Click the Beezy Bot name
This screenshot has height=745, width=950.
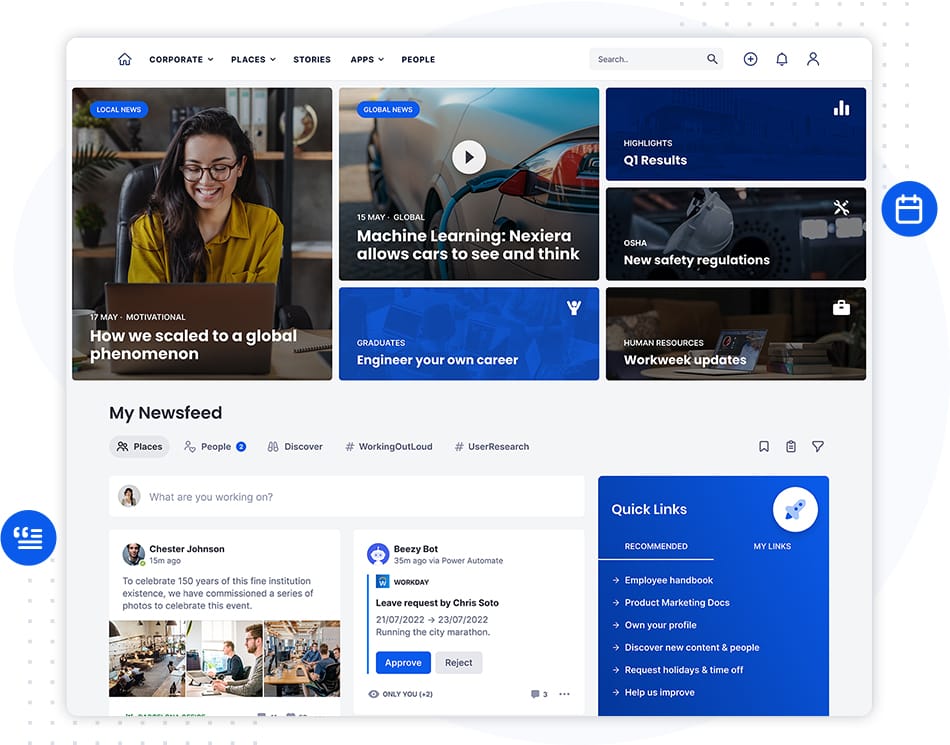coord(416,549)
